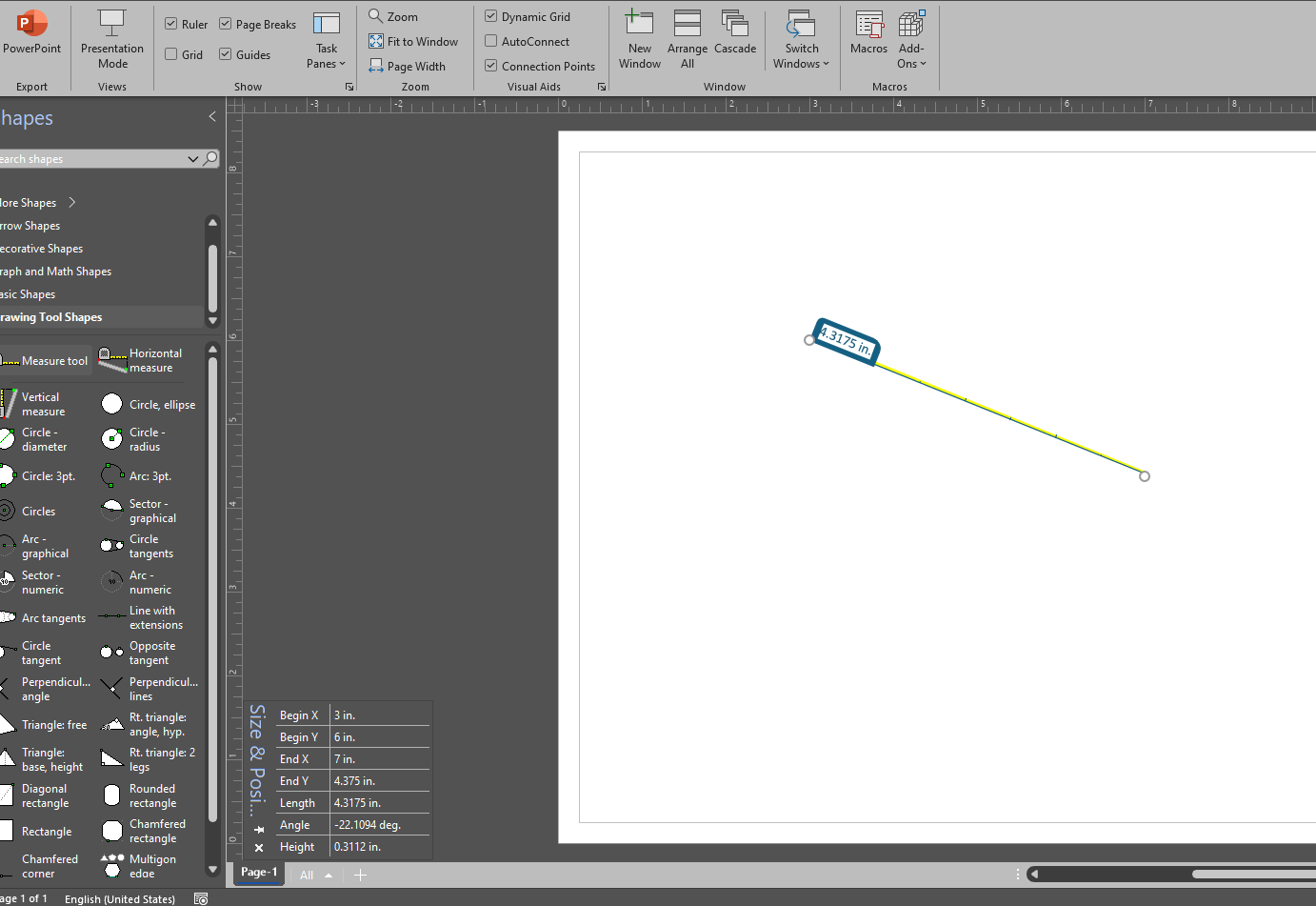
Task: Collapse the Shapes pane
Action: point(212,116)
